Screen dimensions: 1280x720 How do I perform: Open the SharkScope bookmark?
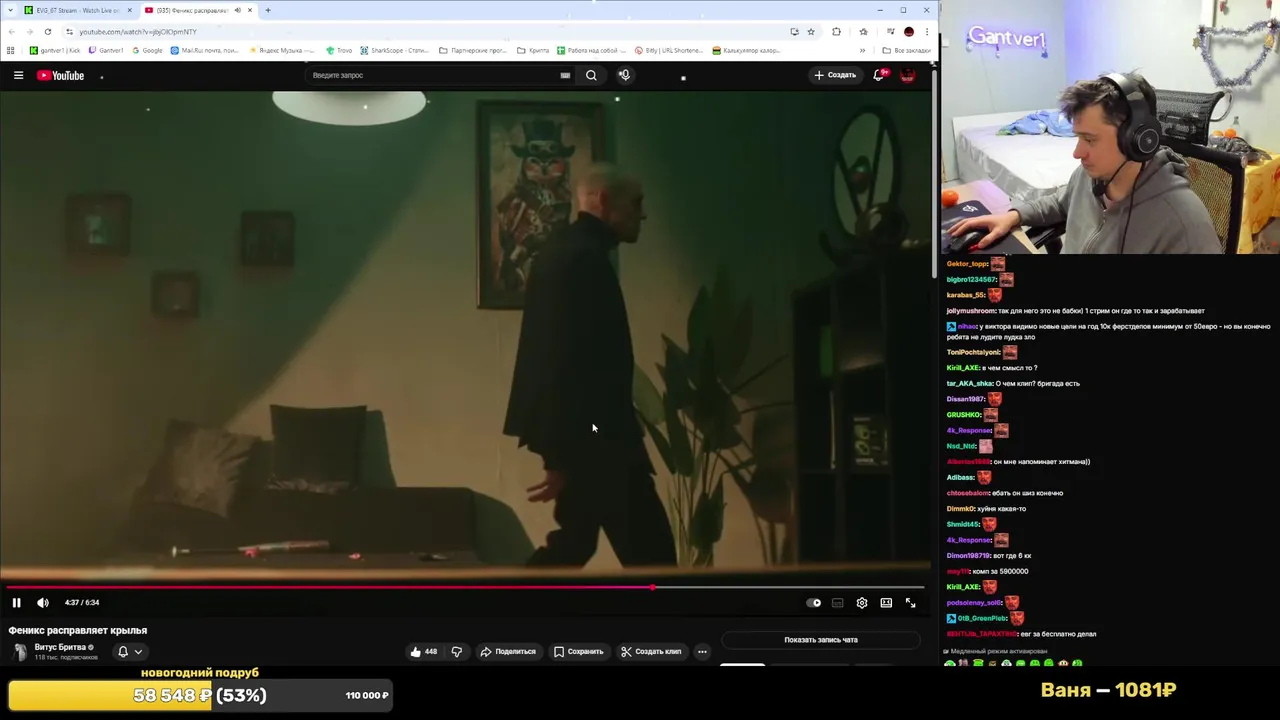pyautogui.click(x=394, y=50)
